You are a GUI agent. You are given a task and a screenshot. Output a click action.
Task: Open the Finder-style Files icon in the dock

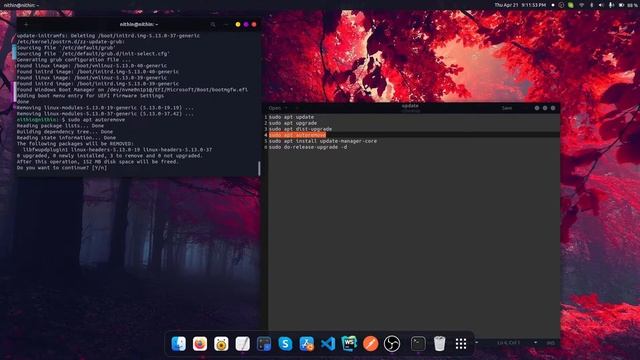179,344
